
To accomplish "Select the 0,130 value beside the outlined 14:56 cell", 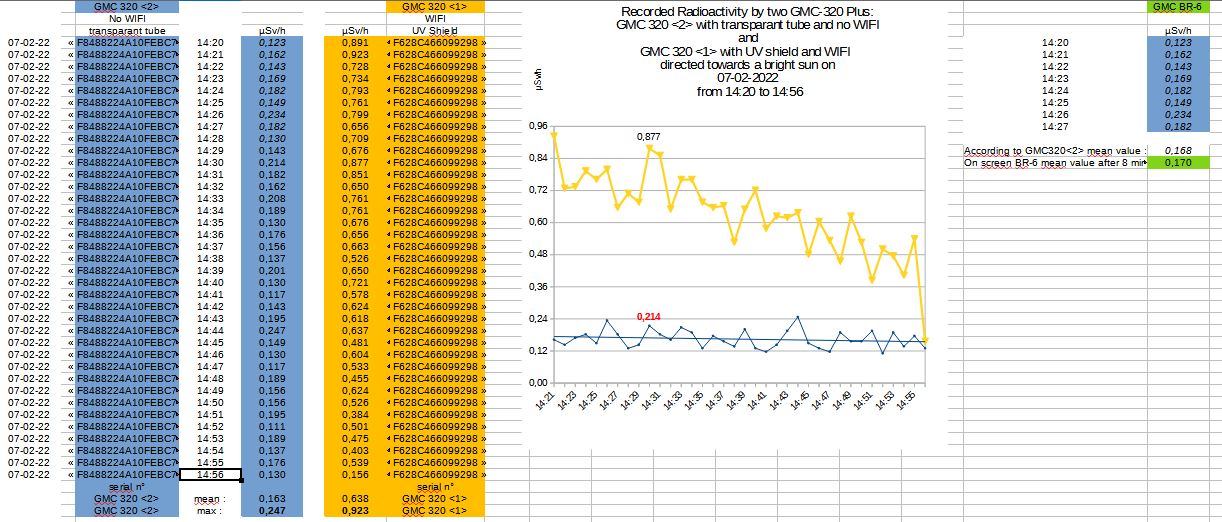I will click(x=270, y=475).
